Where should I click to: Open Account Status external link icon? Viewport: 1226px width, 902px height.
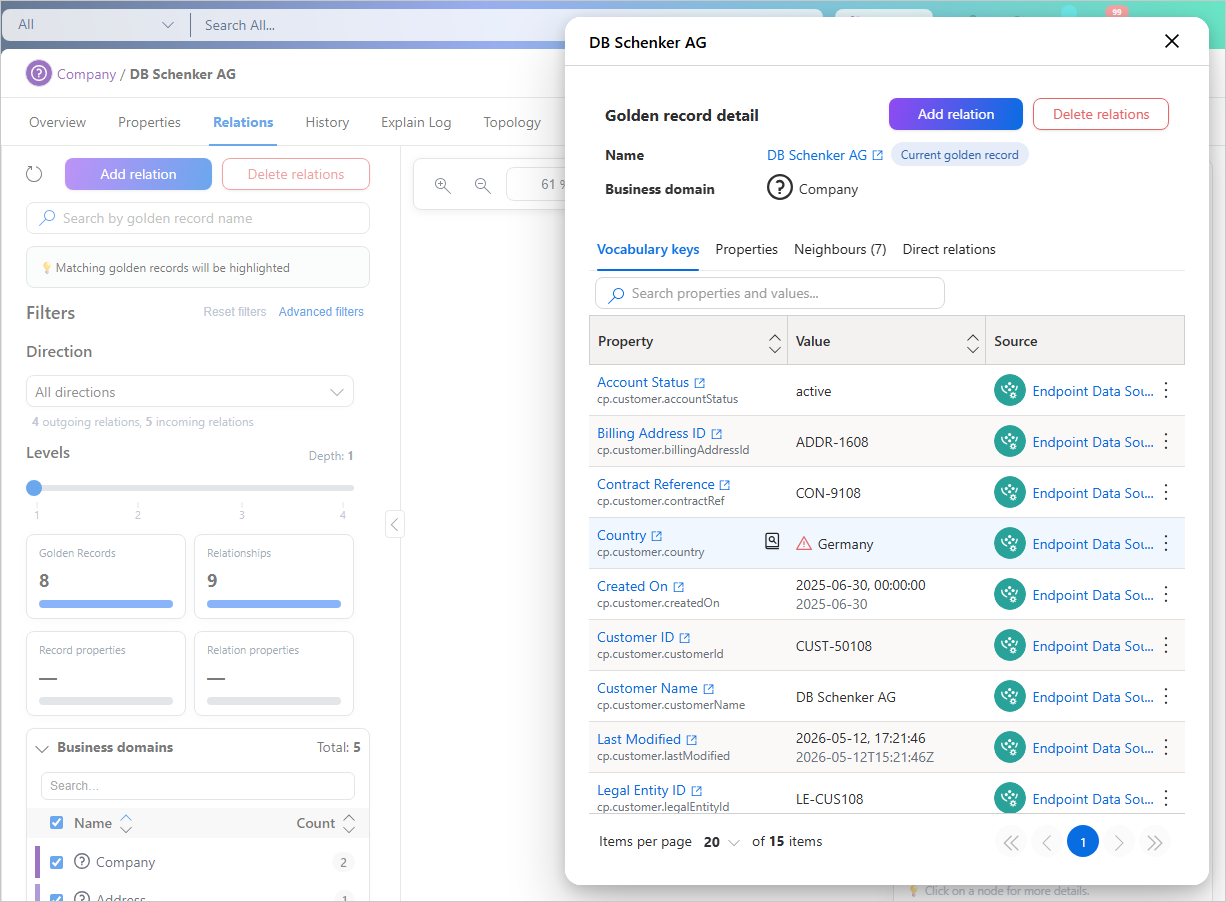click(x=700, y=383)
